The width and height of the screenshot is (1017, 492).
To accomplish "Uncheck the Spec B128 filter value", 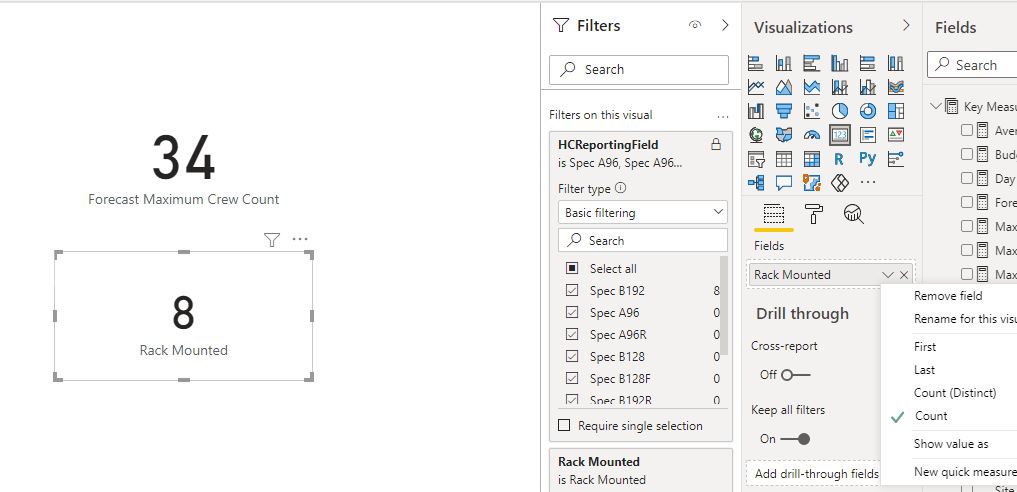I will pyautogui.click(x=571, y=357).
